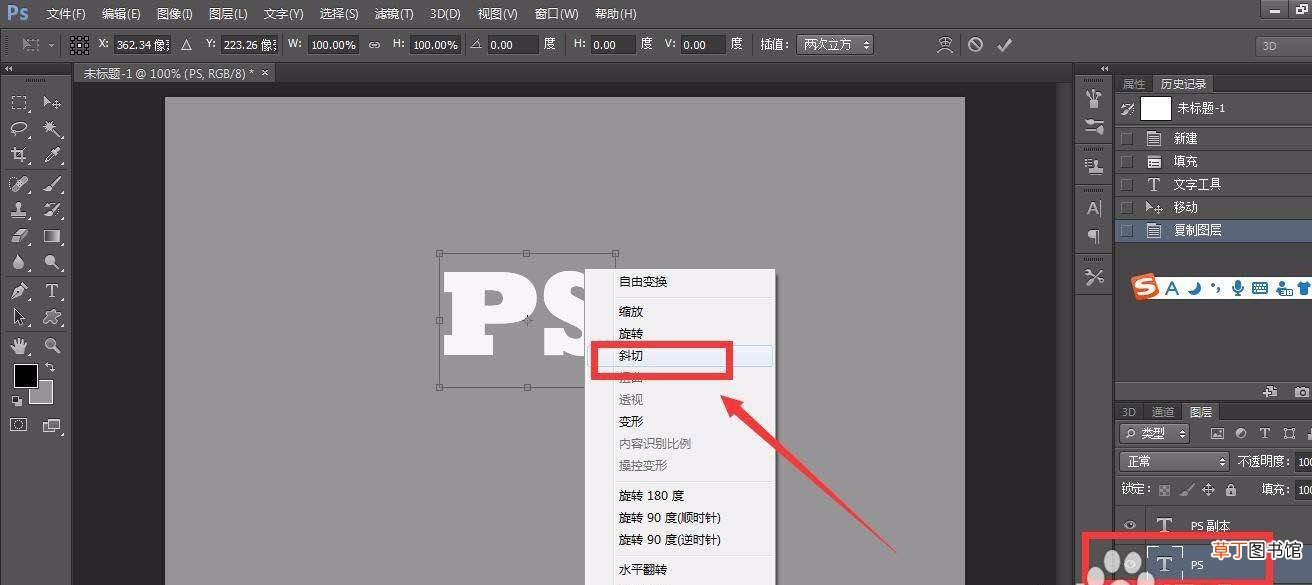This screenshot has width=1312, height=585.
Task: Select the Spot Healing Brush tool
Action: pyautogui.click(x=19, y=184)
